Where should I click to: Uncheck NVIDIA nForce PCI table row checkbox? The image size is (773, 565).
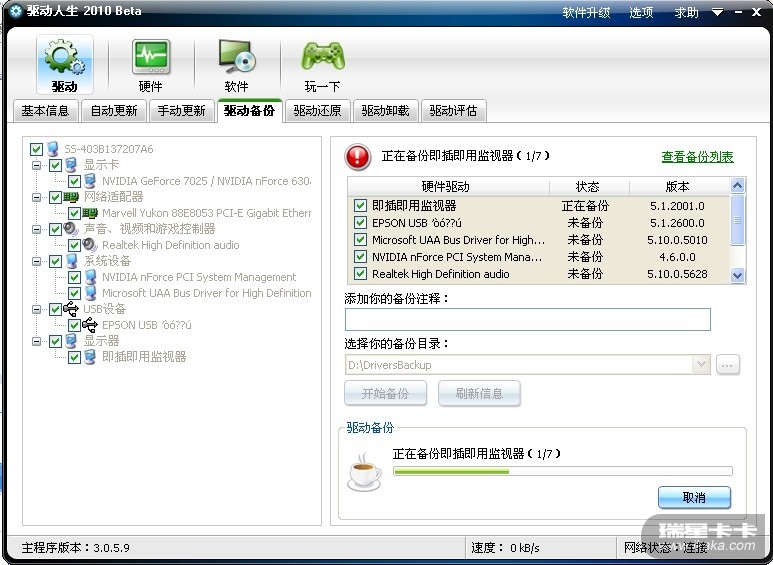coord(360,256)
